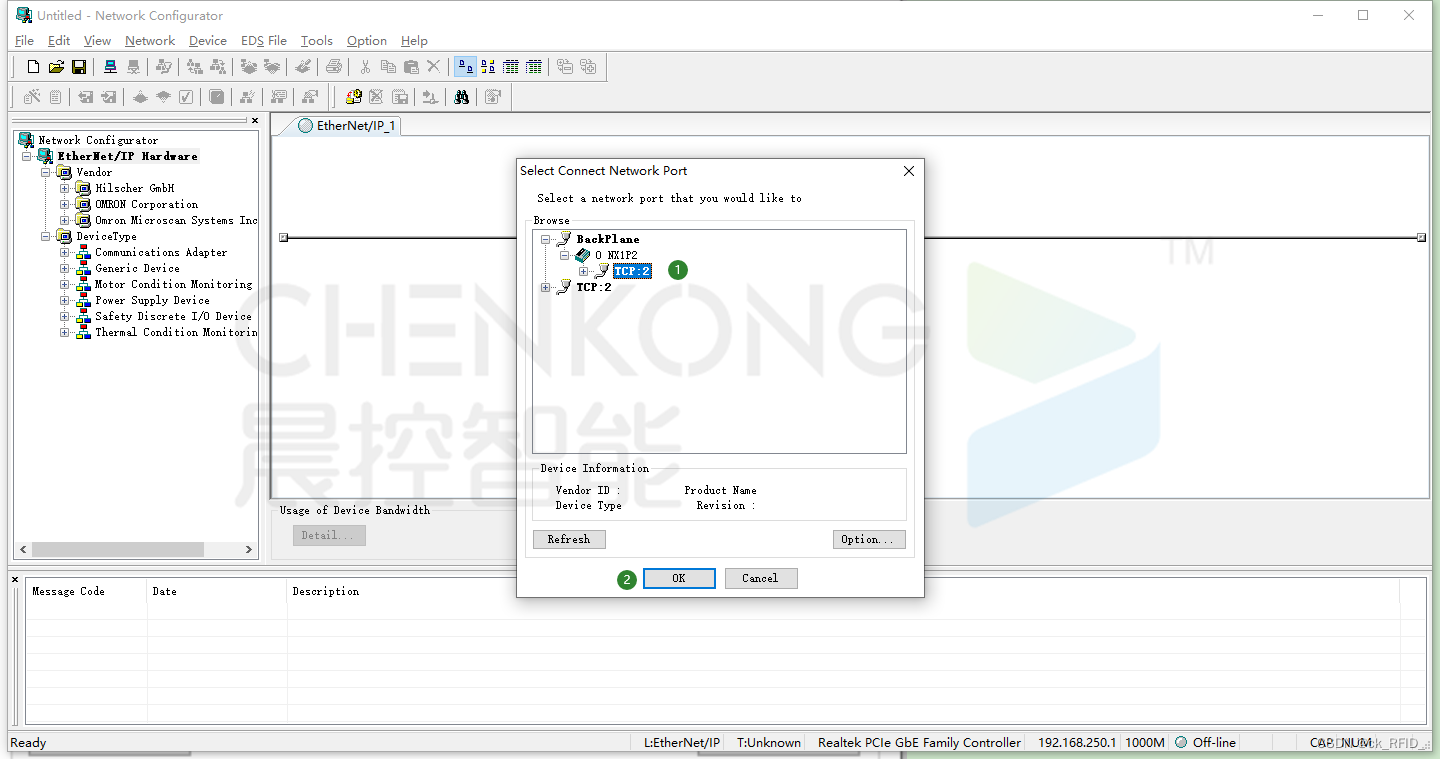Click the Open folder toolbar icon
The image size is (1440, 759).
[x=56, y=67]
